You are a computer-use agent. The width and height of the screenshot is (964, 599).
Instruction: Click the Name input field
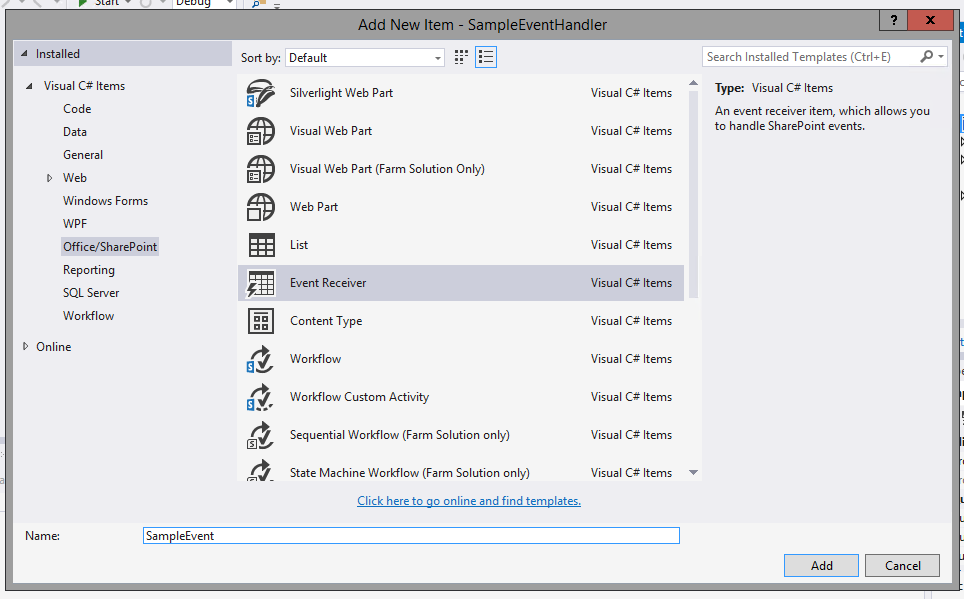[410, 535]
